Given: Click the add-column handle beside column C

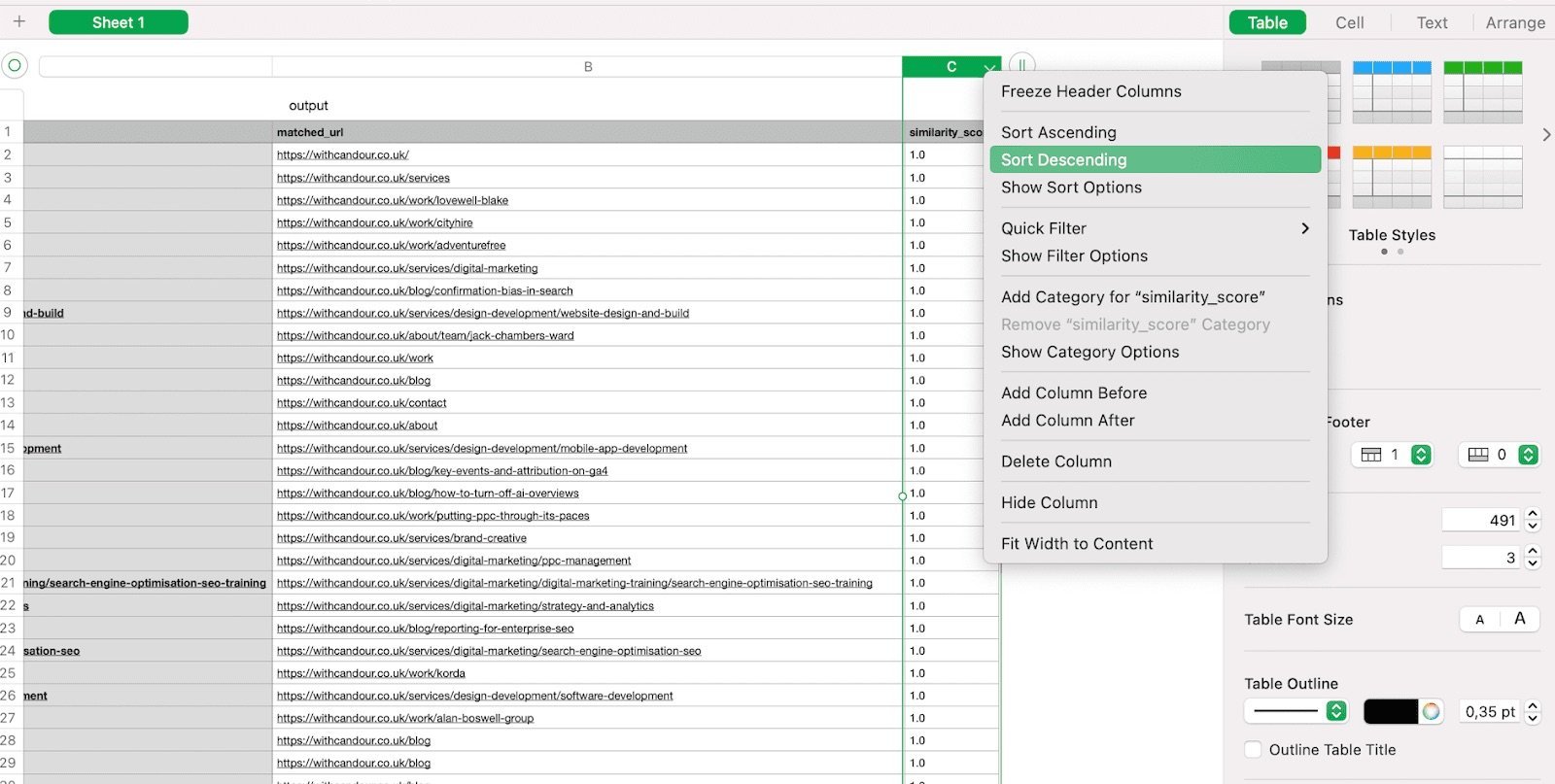Looking at the screenshot, I should [x=1021, y=65].
